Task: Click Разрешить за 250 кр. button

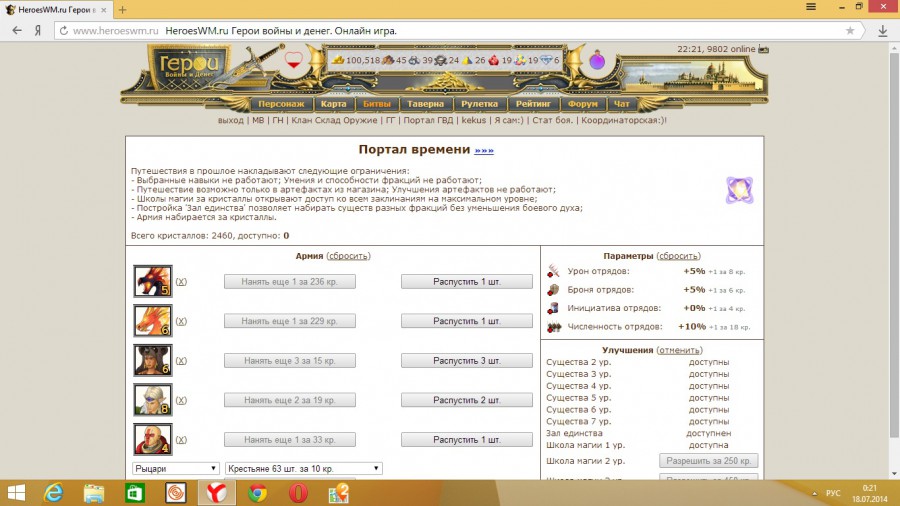Action: tap(708, 461)
